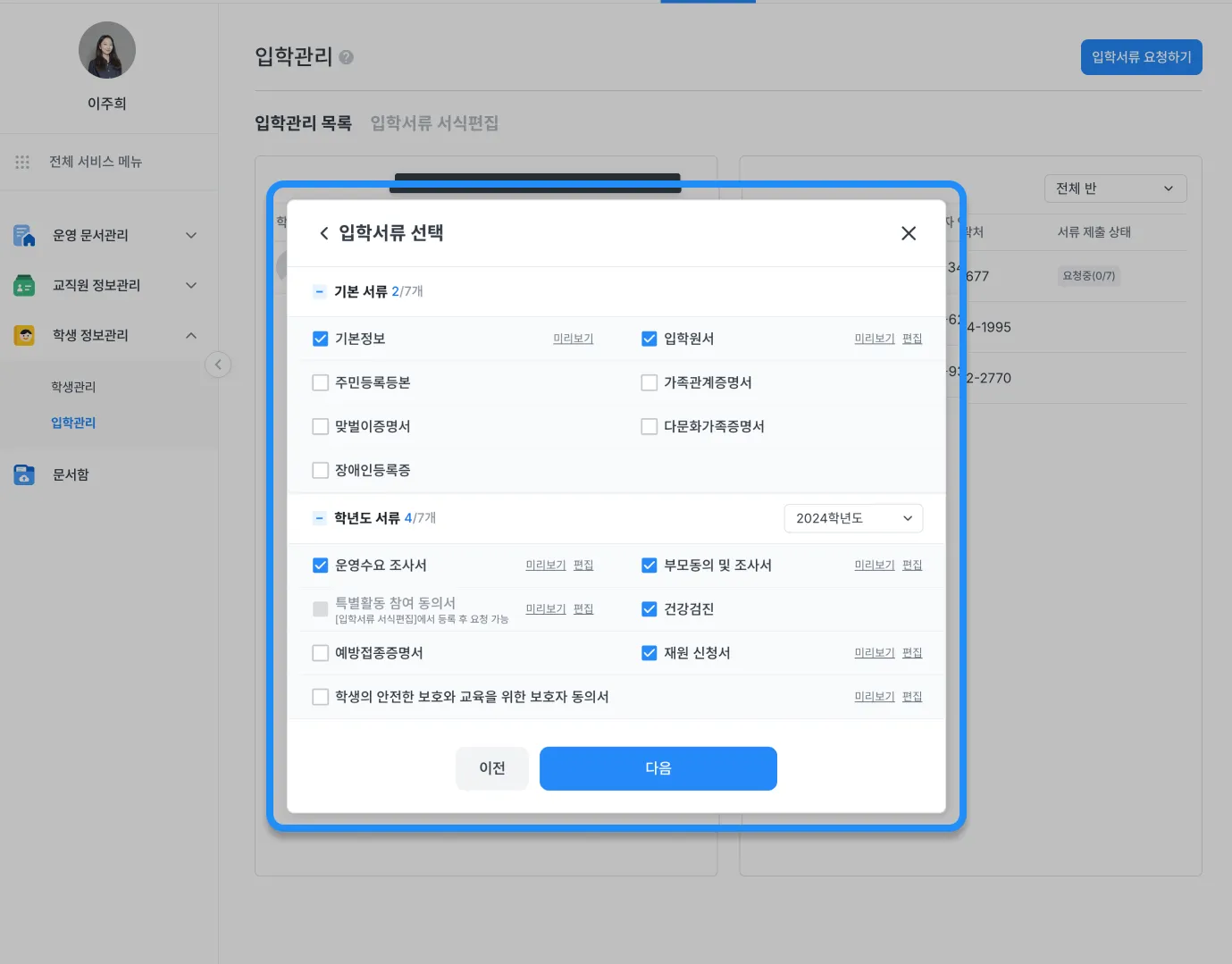Switch to the 입학서류 서식편집 tab
The width and height of the screenshot is (1232, 964).
pyautogui.click(x=434, y=123)
